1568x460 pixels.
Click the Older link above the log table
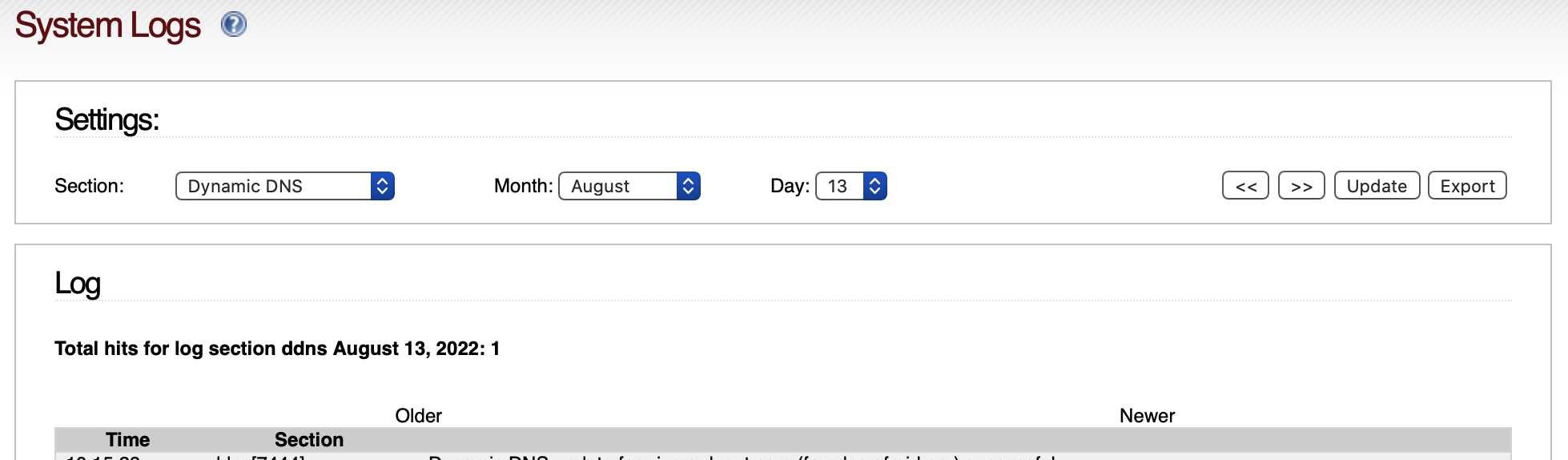pyautogui.click(x=418, y=416)
